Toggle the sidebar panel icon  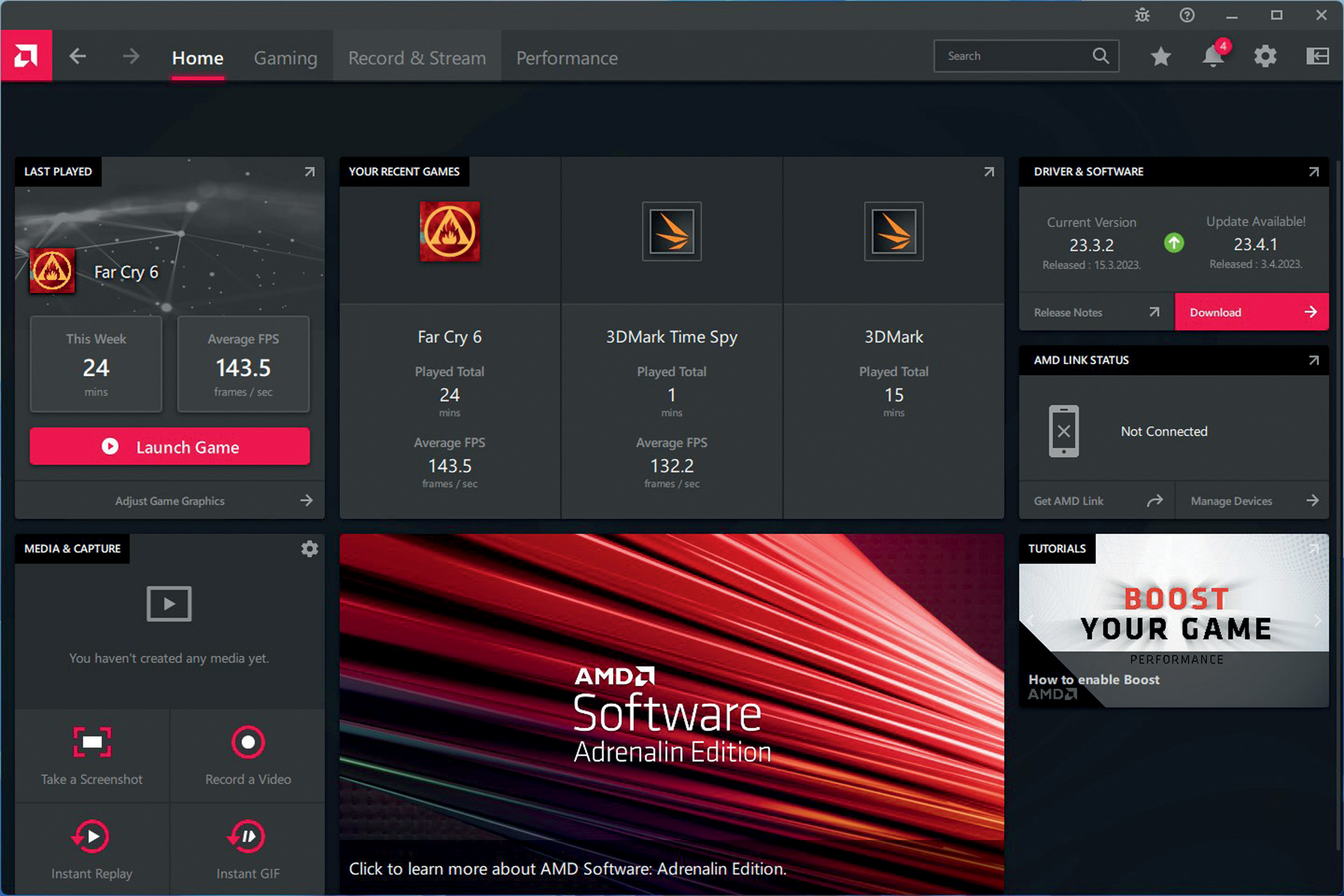coord(1317,57)
